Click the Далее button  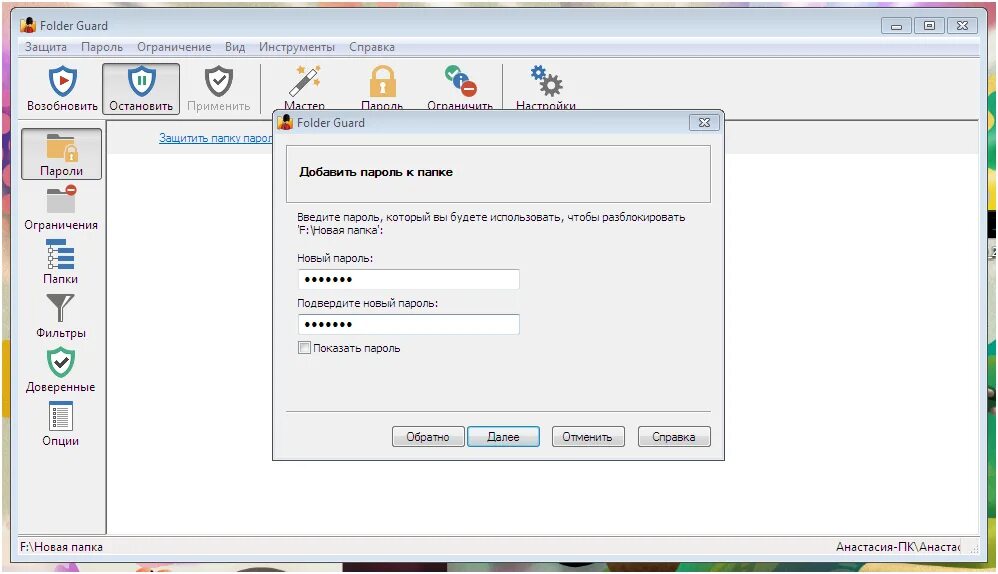coord(503,437)
